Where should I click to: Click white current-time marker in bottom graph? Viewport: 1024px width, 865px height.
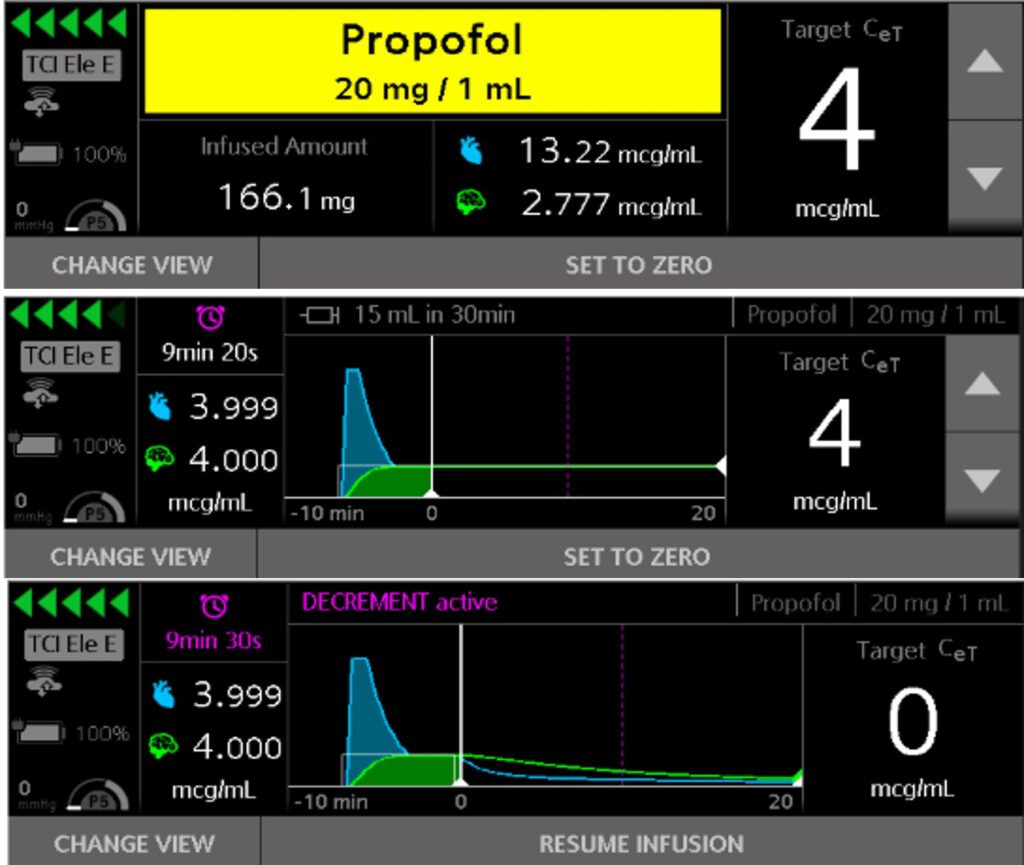(461, 705)
